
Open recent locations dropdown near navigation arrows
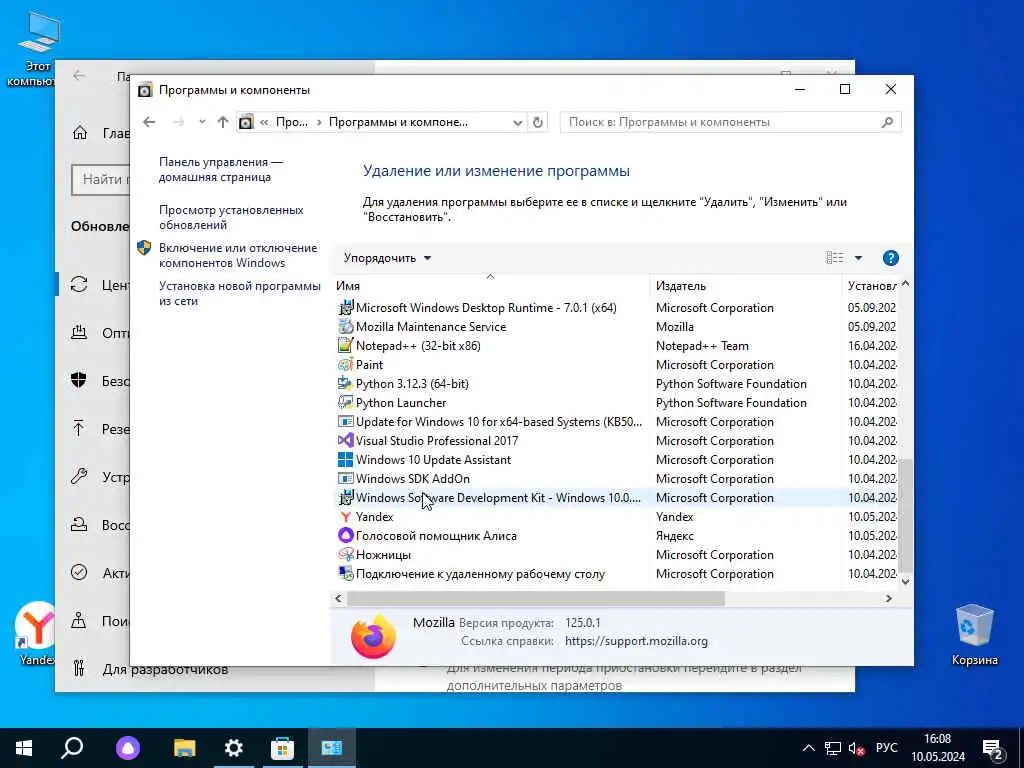pyautogui.click(x=202, y=122)
